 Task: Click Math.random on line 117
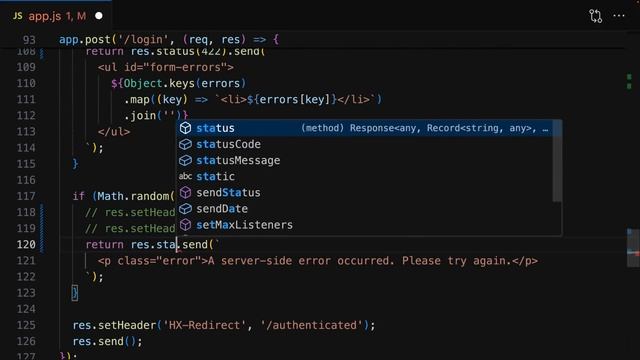coord(133,196)
